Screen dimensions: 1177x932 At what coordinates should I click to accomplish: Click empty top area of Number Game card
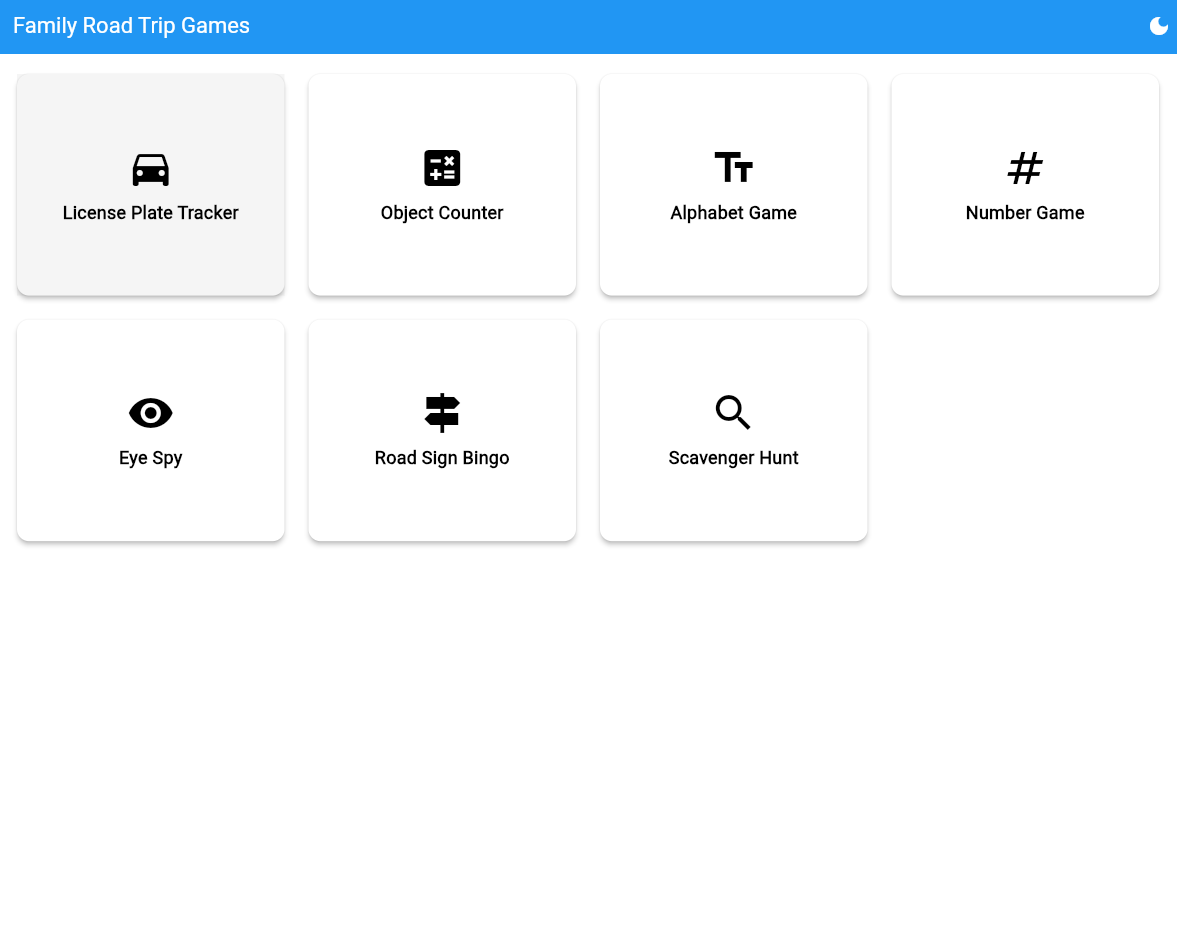1025,105
